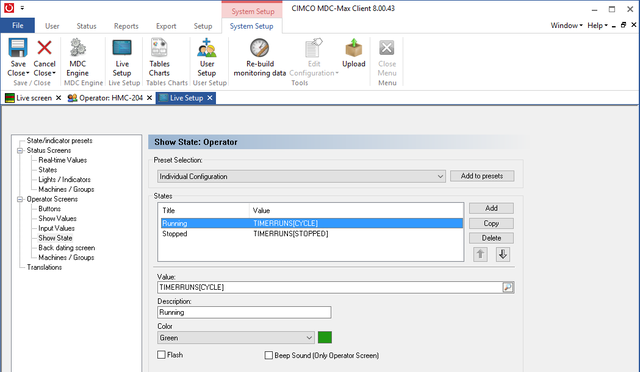This screenshot has height=372, width=640.
Task: Click the green color swatch
Action: pyautogui.click(x=325, y=337)
